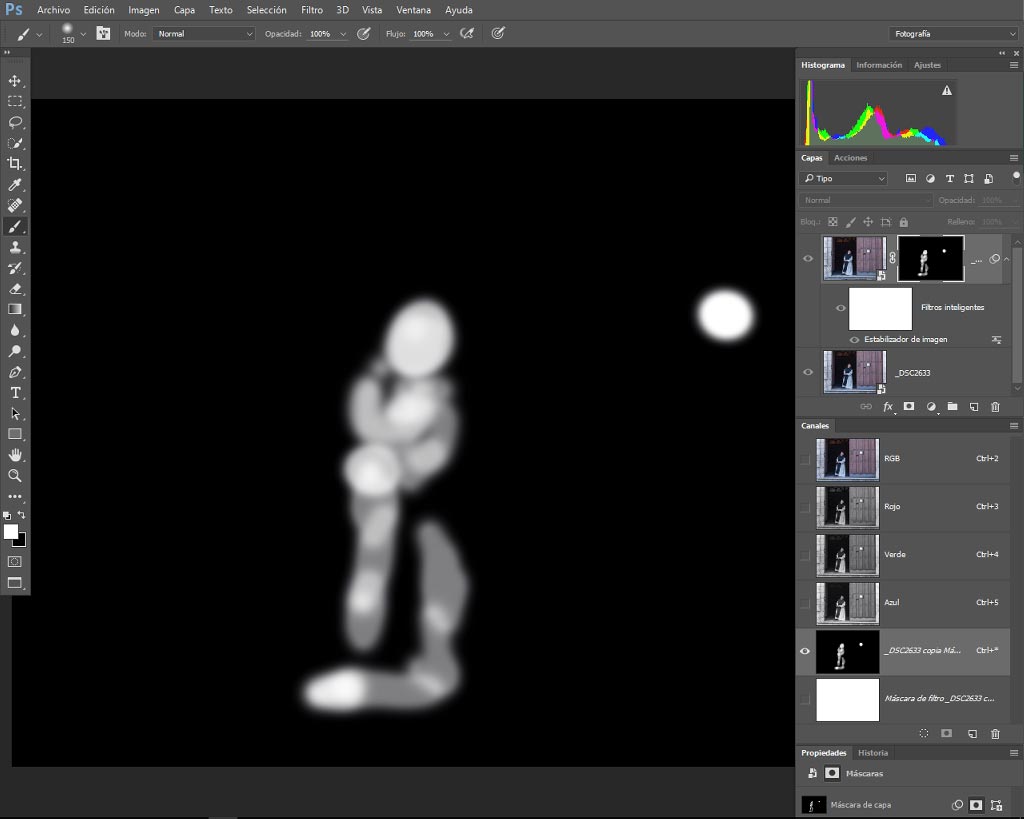Select the Eraser tool
Image resolution: width=1024 pixels, height=819 pixels.
click(x=14, y=289)
